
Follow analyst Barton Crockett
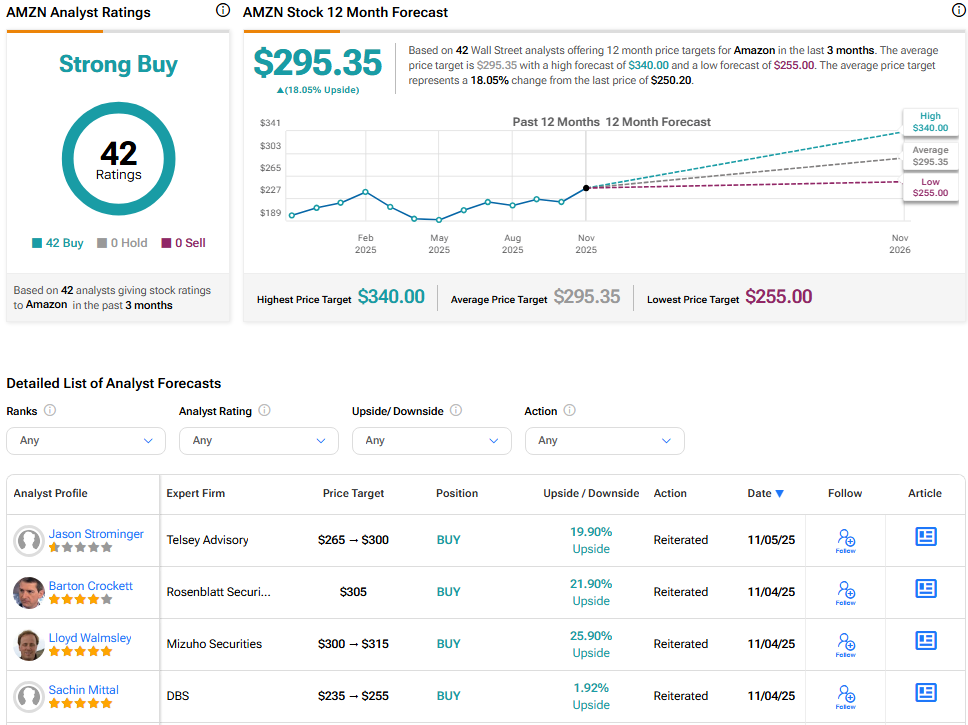(845, 592)
